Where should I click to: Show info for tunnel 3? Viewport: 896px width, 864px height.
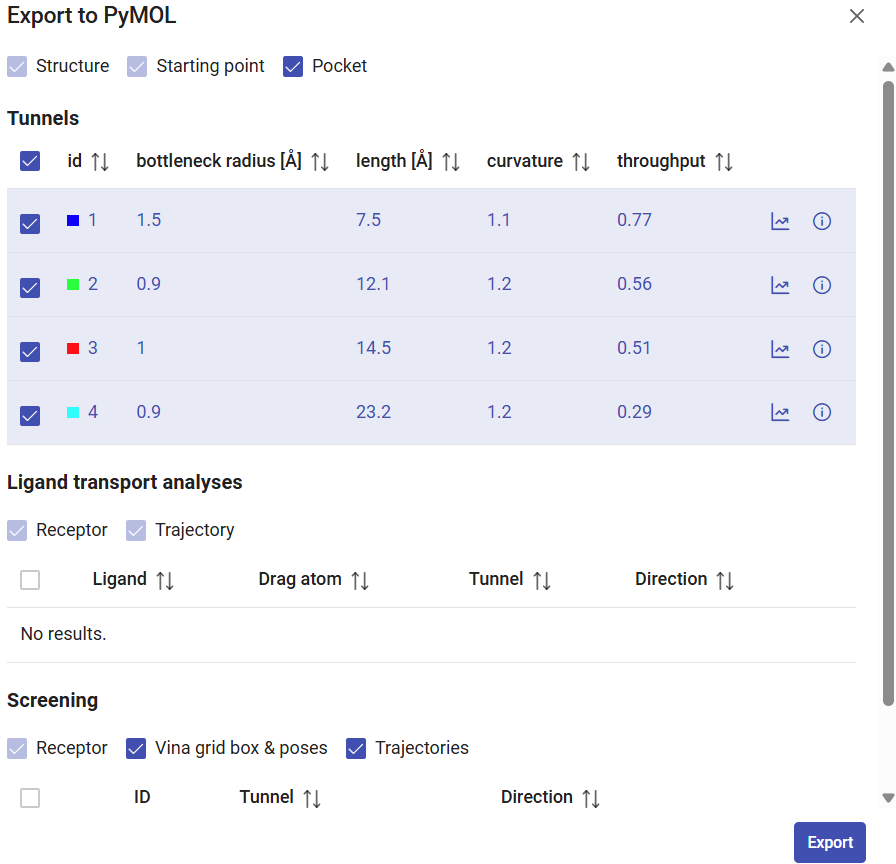tap(822, 350)
